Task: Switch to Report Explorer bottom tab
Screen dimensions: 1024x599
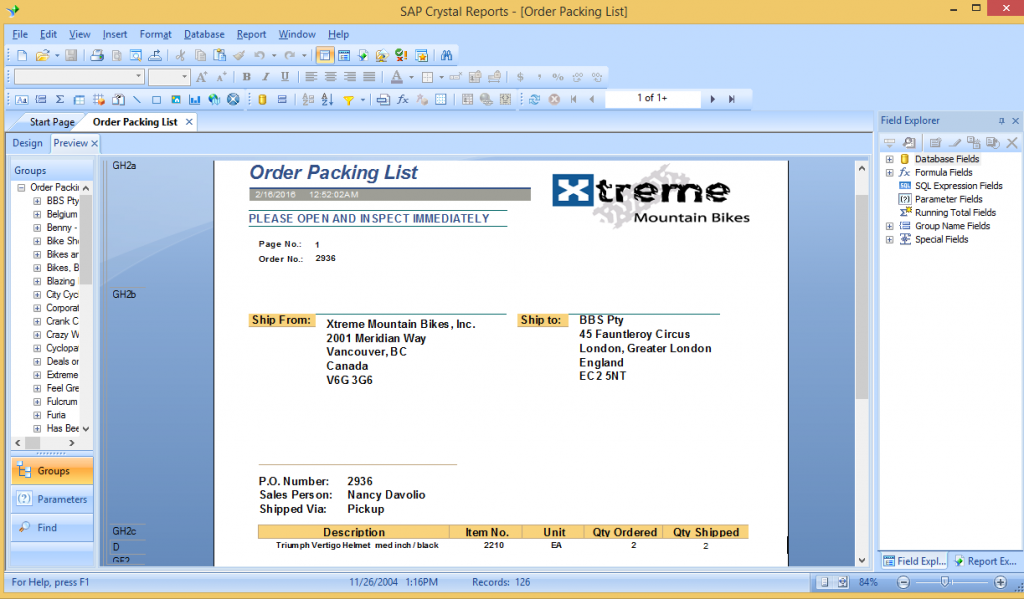Action: [x=985, y=561]
